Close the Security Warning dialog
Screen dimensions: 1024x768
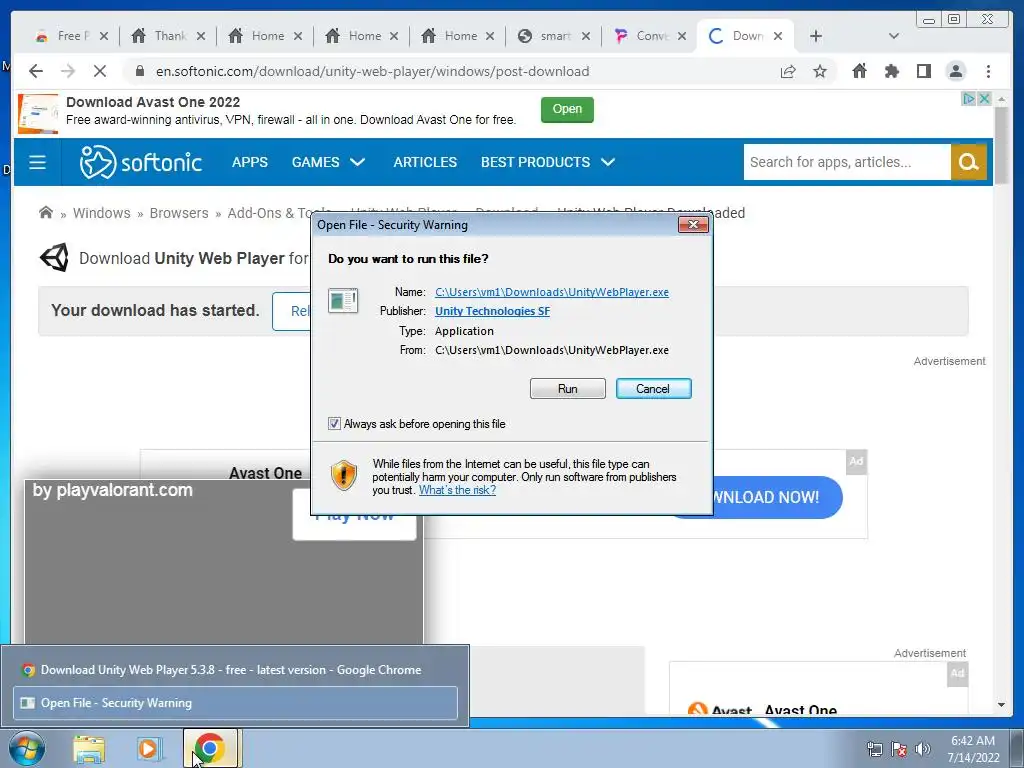pos(693,225)
